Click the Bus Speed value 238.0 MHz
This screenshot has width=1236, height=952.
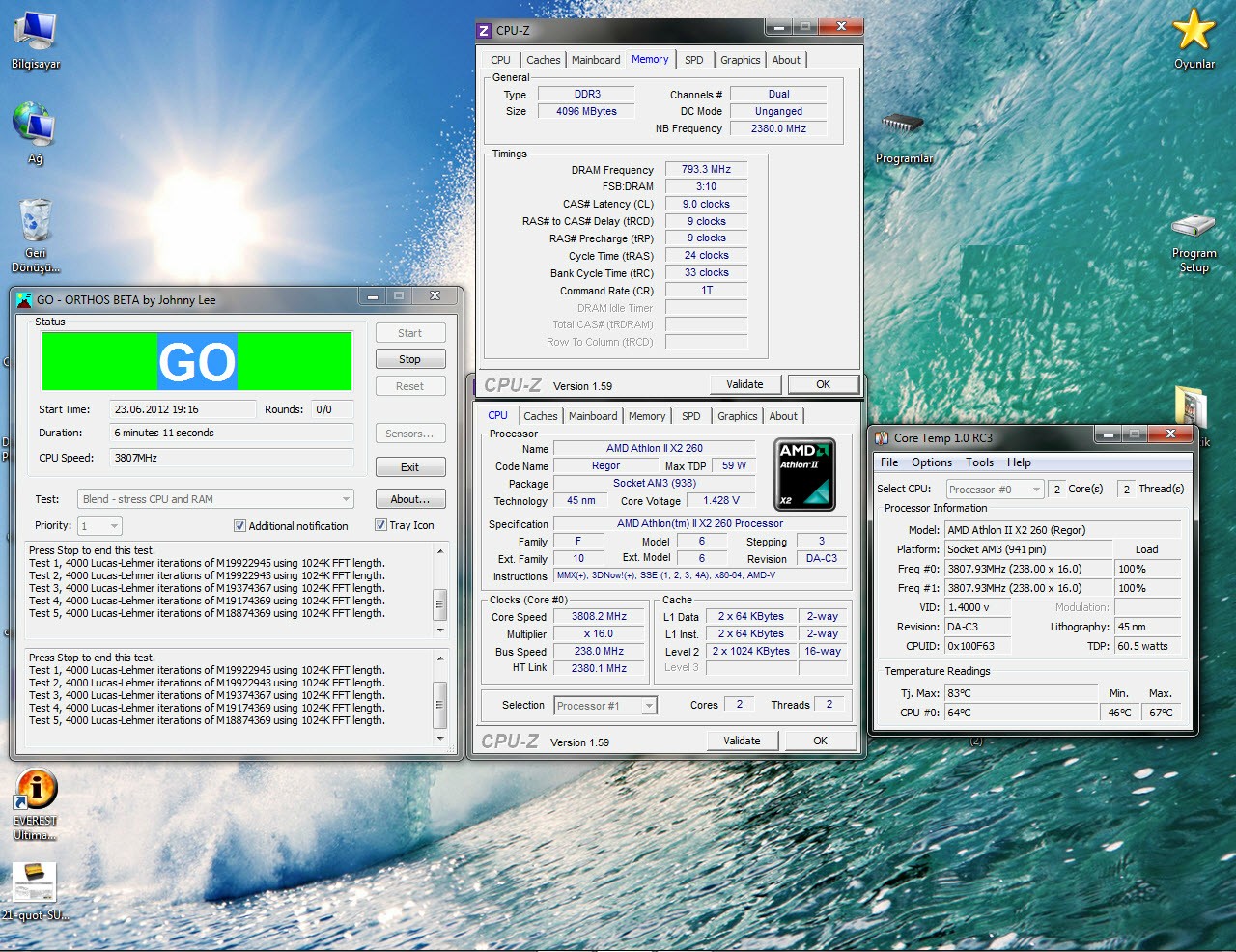[599, 651]
